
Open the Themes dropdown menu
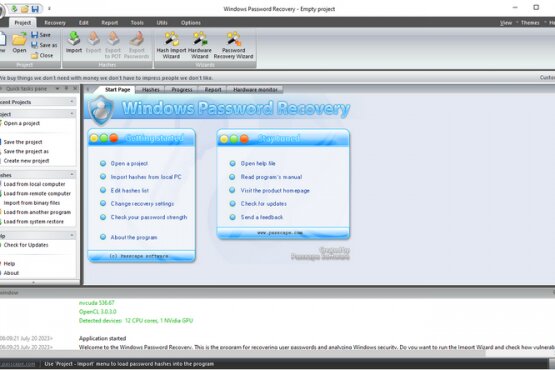530,23
